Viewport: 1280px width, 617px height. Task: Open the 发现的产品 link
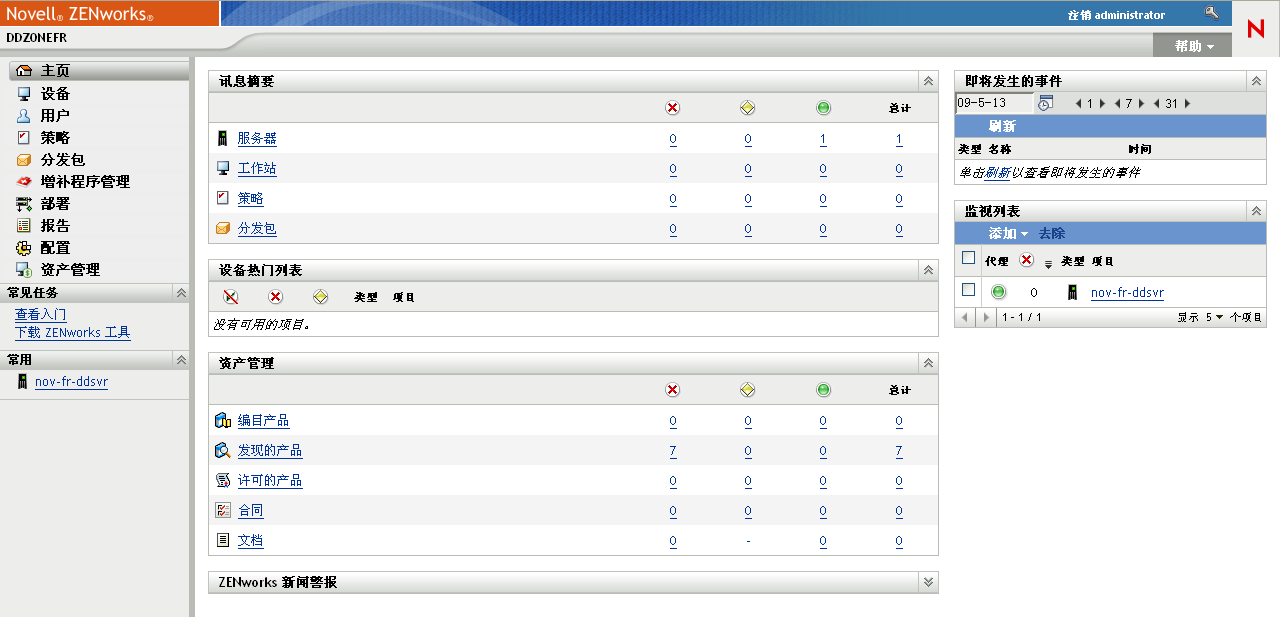pyautogui.click(x=270, y=451)
